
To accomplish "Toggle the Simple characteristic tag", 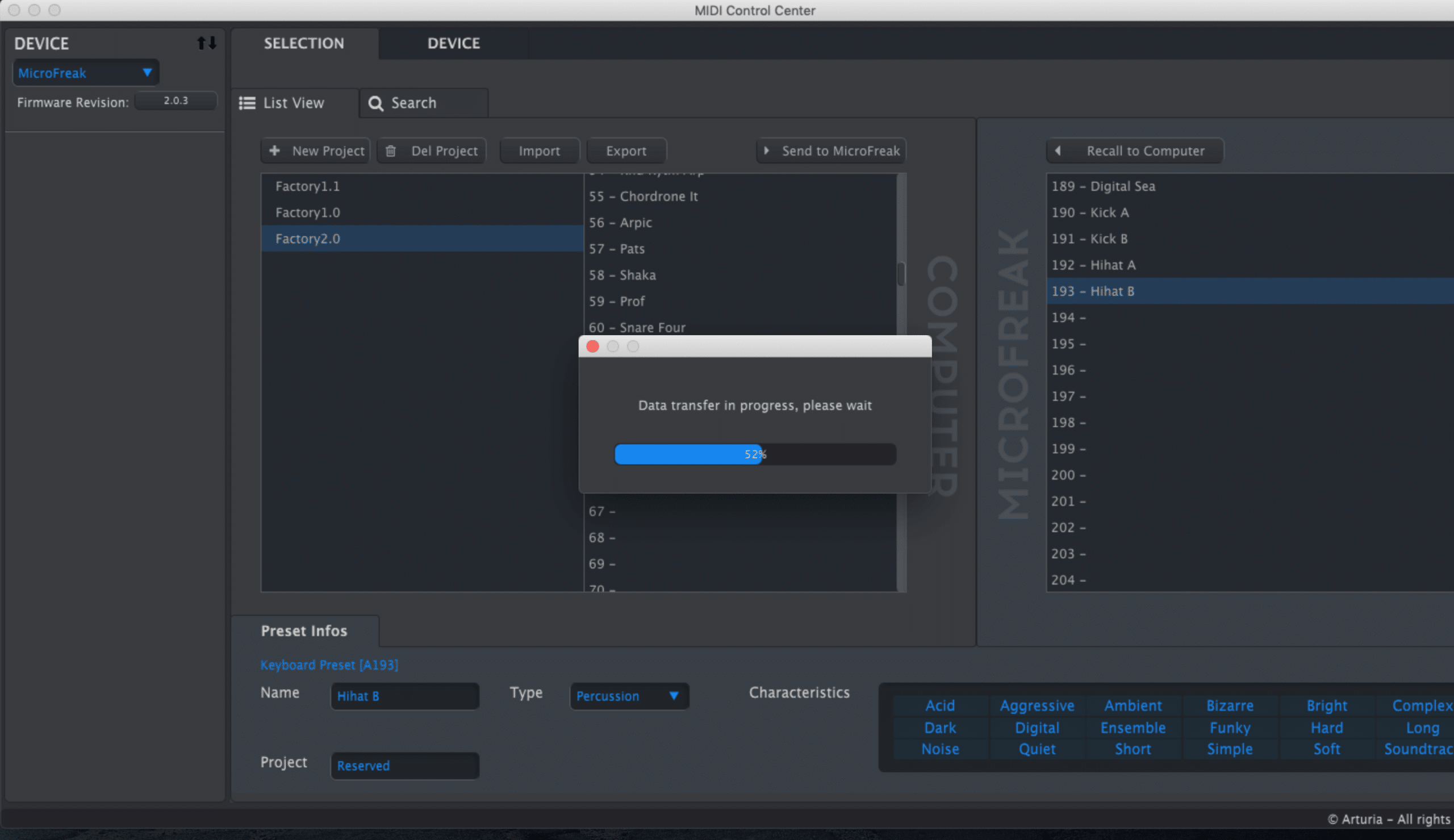I will pos(1230,749).
